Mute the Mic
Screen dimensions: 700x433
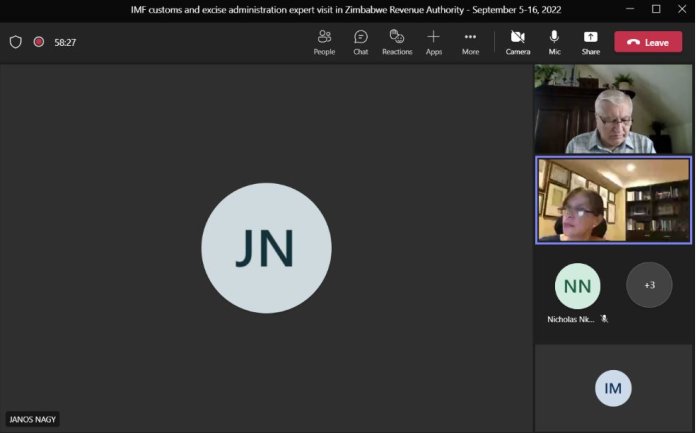coord(554,42)
